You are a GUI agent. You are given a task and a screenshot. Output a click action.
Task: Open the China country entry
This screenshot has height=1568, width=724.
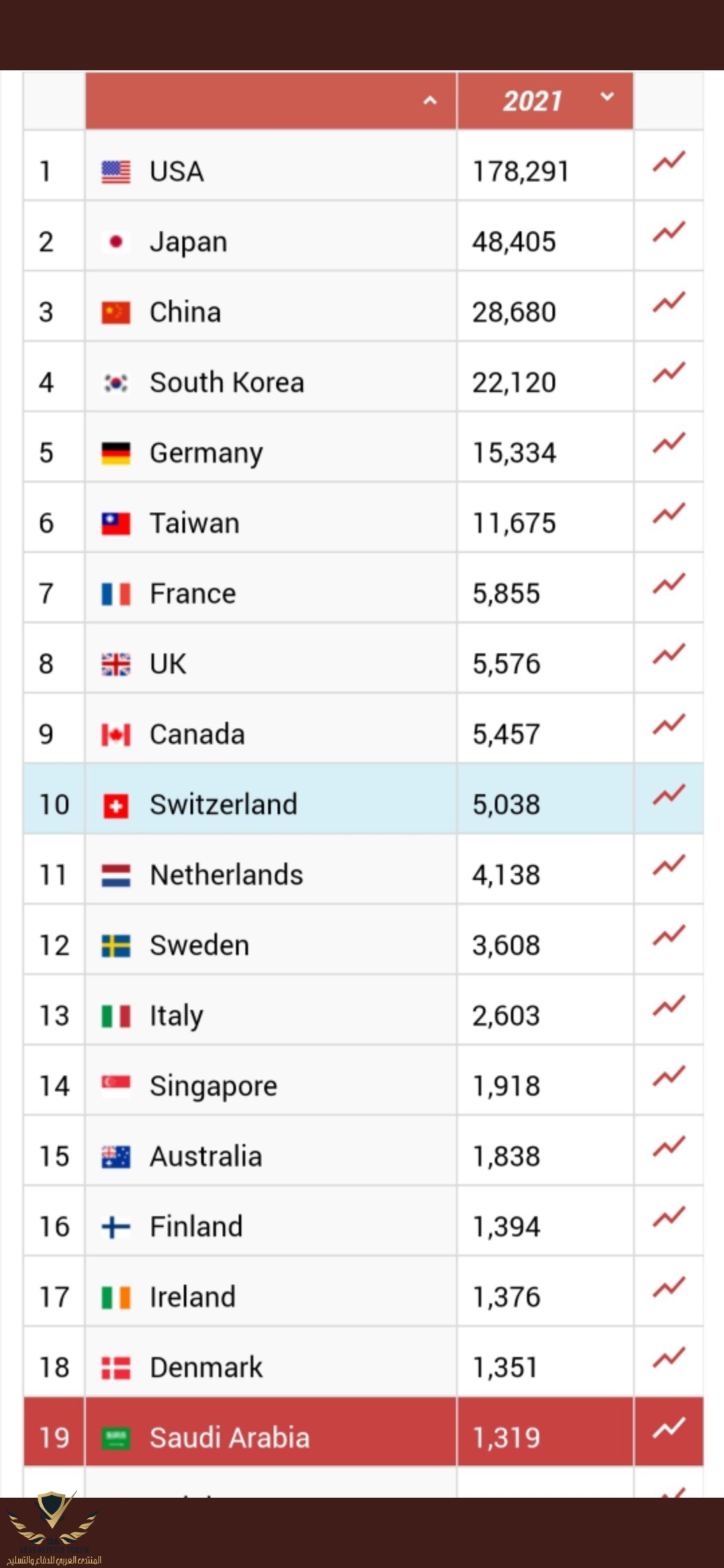tap(185, 312)
